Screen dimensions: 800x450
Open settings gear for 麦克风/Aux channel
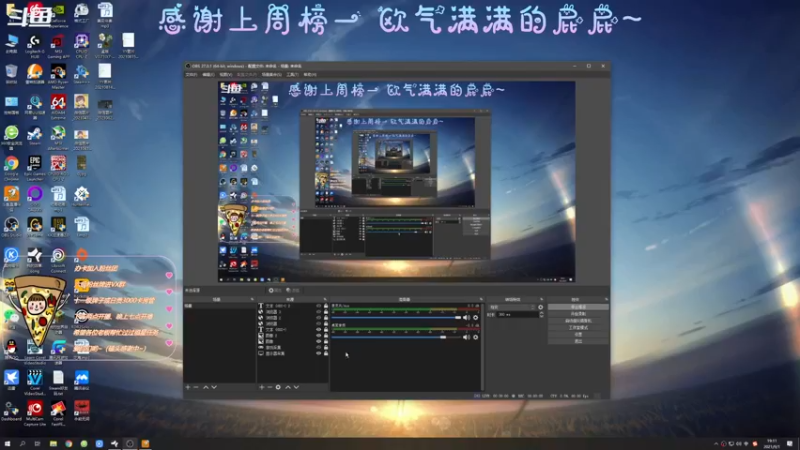click(x=476, y=318)
